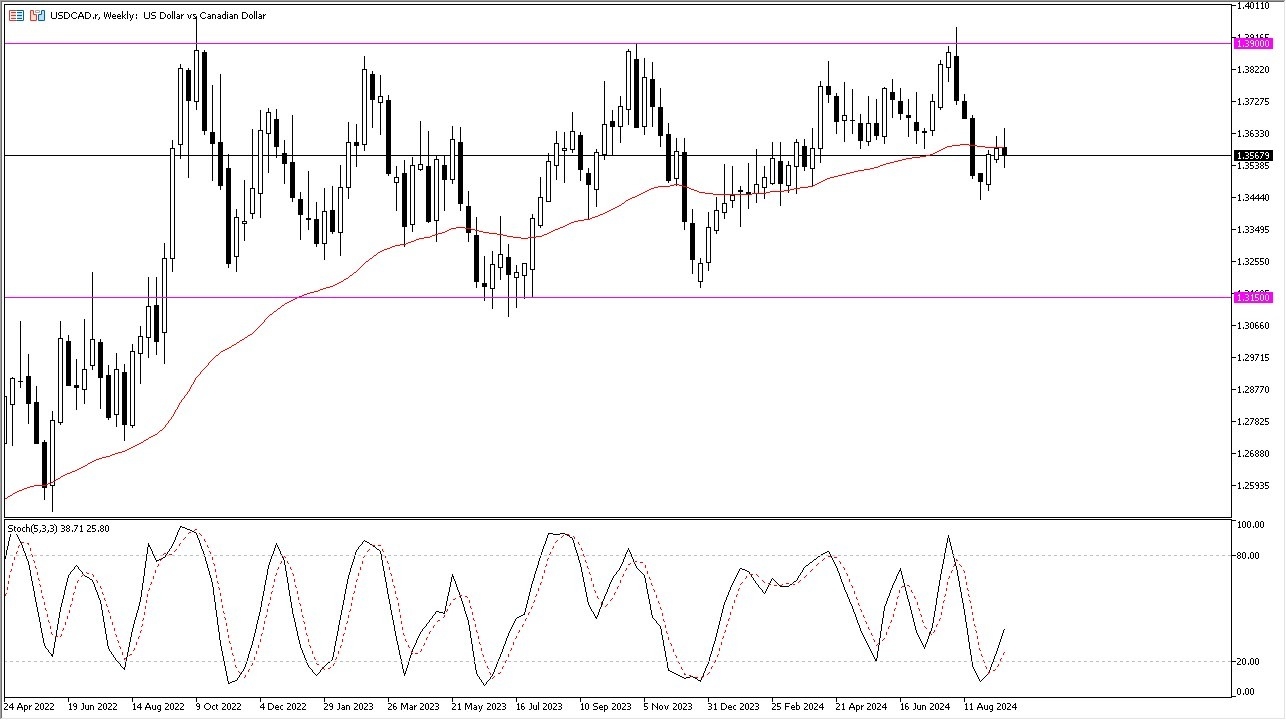The width and height of the screenshot is (1286, 720).
Task: Click the 19 Jun 2022 date label
Action: (x=93, y=706)
